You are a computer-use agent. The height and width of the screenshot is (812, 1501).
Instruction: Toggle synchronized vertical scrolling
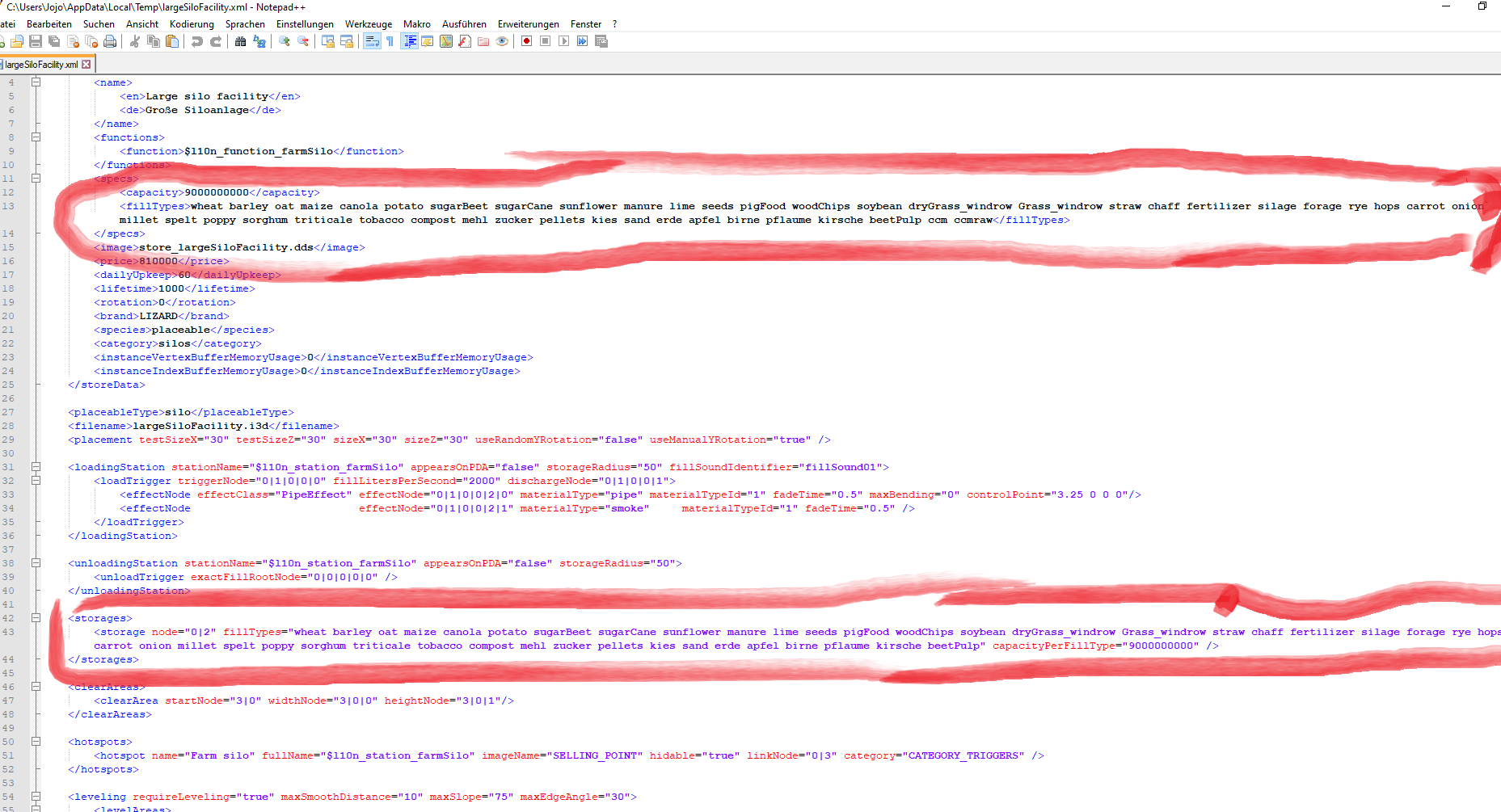327,41
